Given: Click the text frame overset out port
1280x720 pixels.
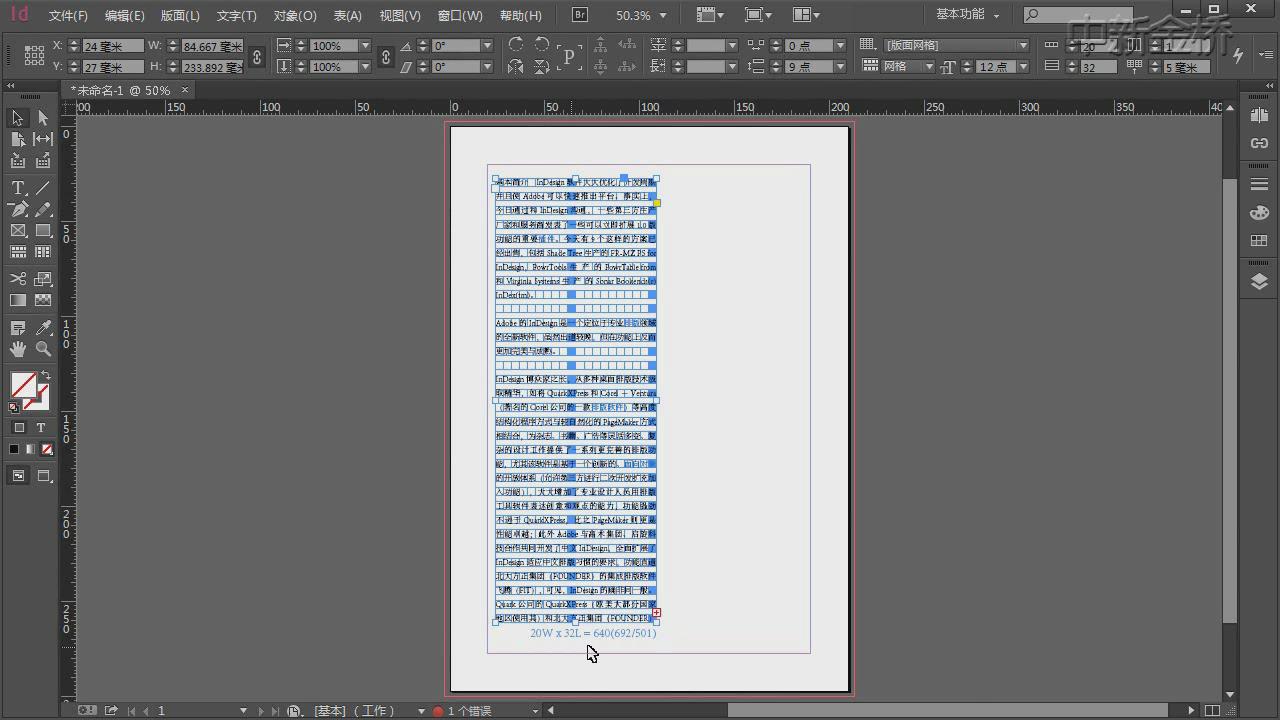Looking at the screenshot, I should point(656,613).
